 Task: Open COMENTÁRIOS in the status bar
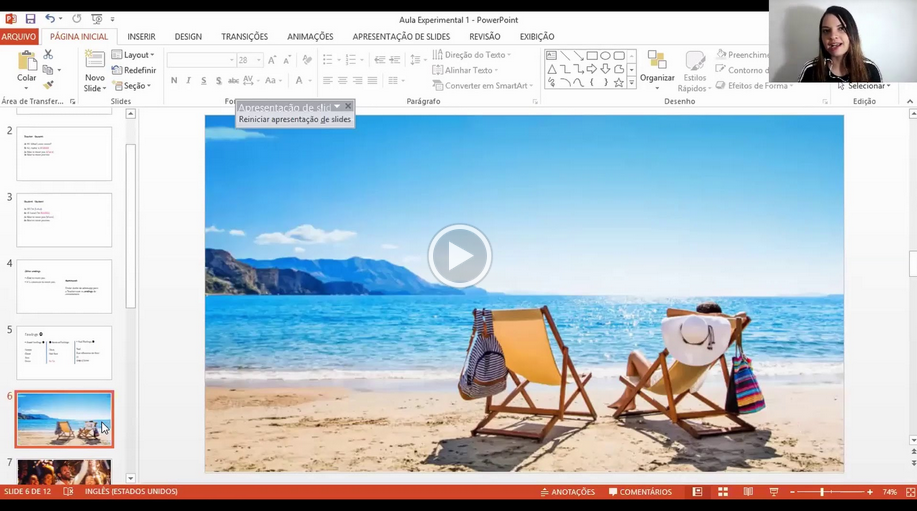pos(640,492)
